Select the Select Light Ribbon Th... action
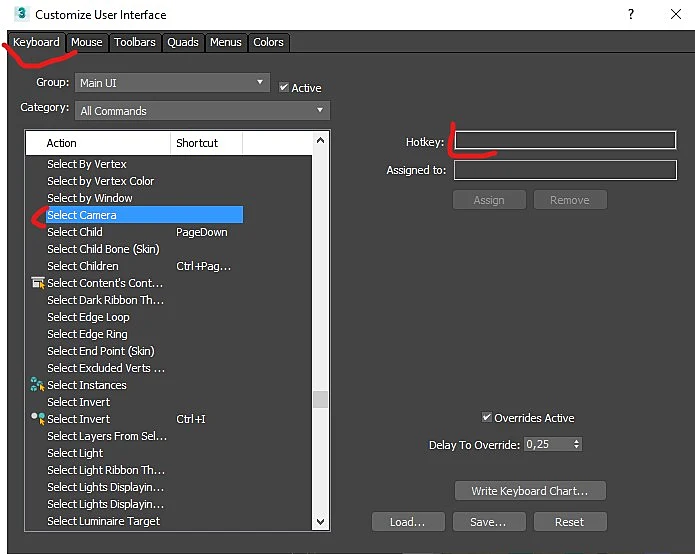The width and height of the screenshot is (695, 554). pos(106,470)
